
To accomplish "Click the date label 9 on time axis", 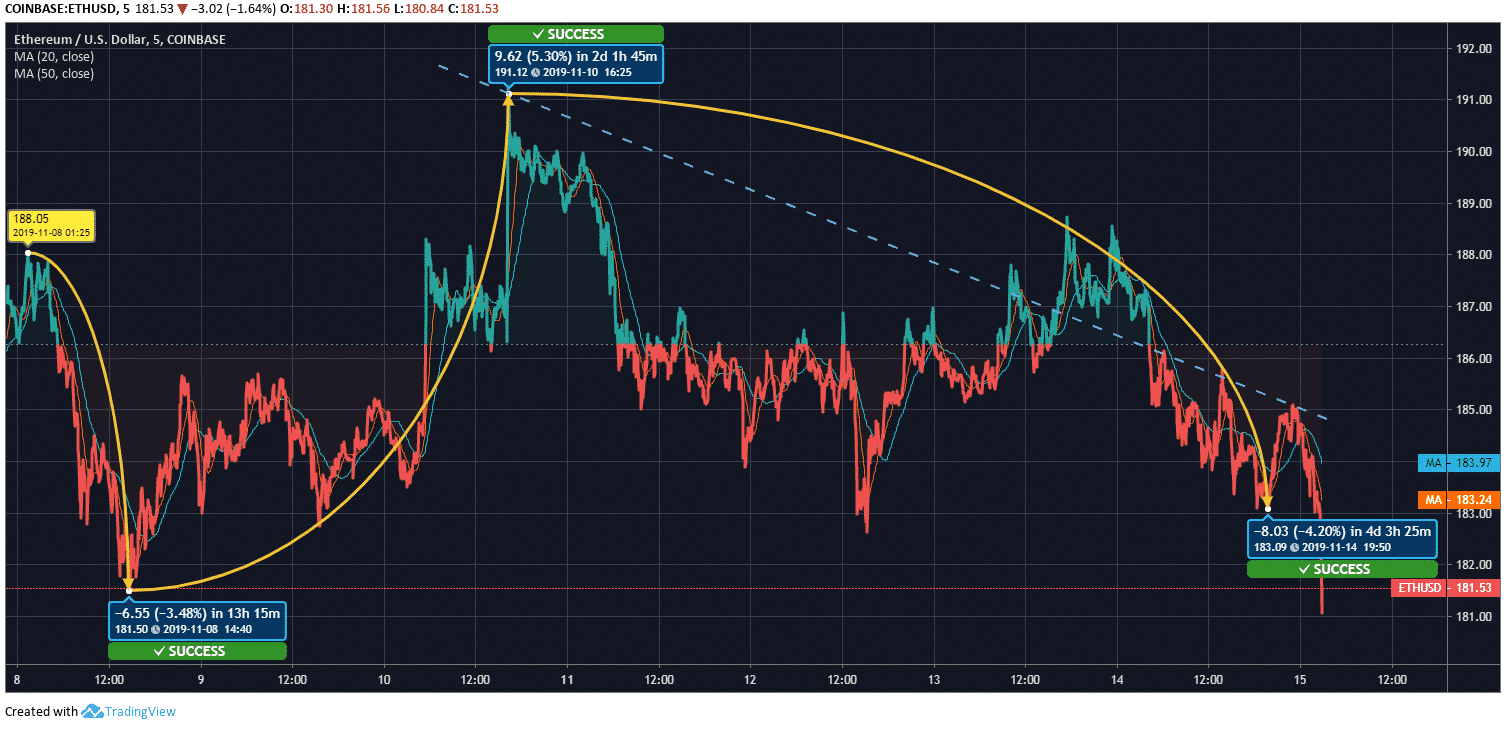I will pyautogui.click(x=201, y=679).
